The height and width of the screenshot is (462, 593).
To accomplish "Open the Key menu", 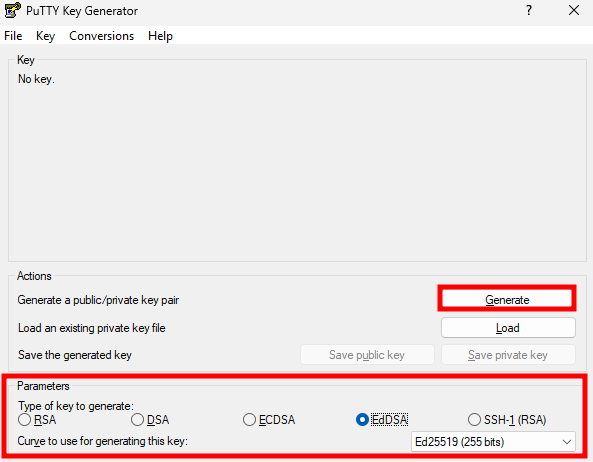I will [x=45, y=36].
